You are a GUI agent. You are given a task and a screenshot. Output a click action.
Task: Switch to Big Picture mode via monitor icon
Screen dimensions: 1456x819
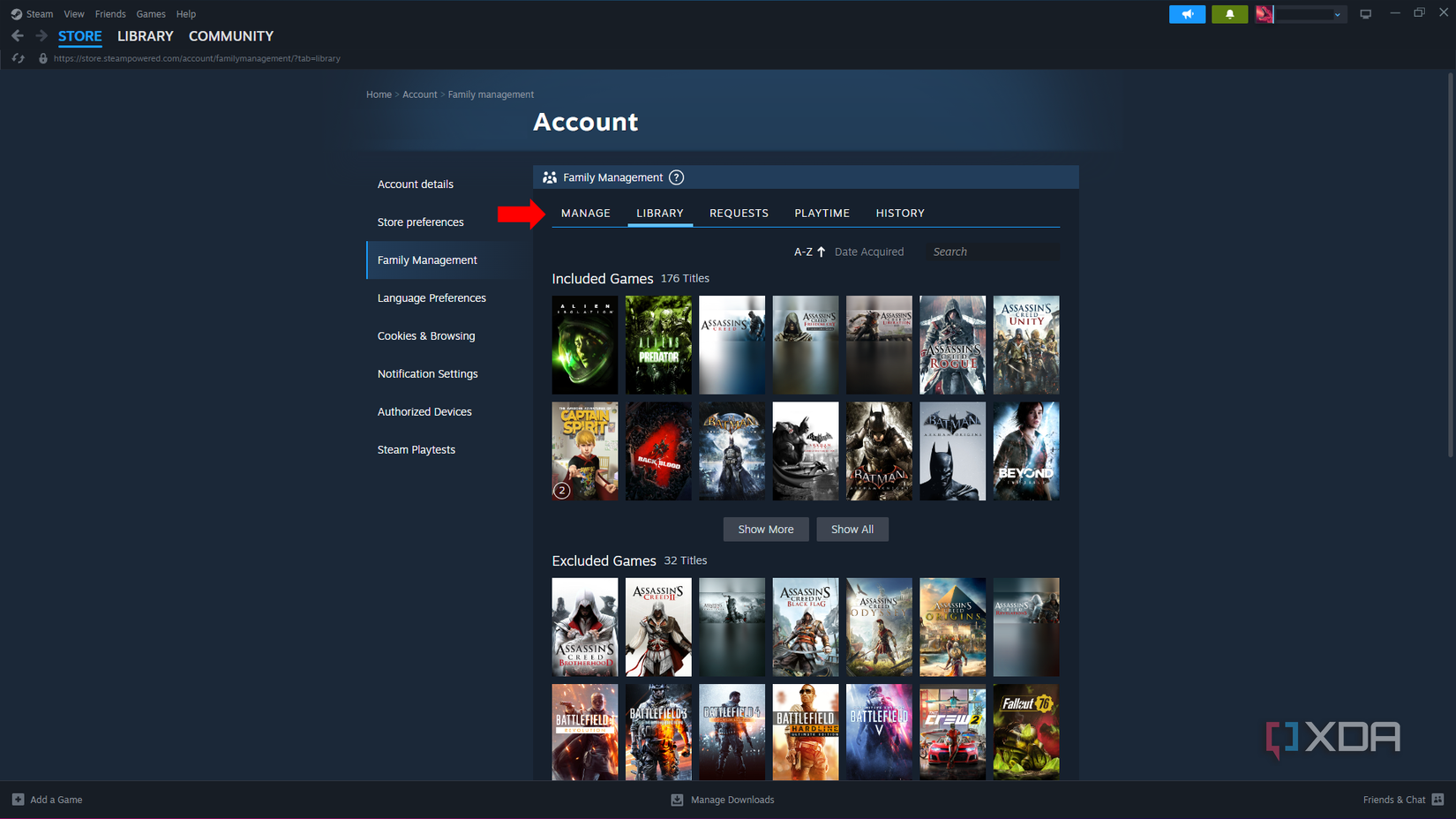[1365, 14]
